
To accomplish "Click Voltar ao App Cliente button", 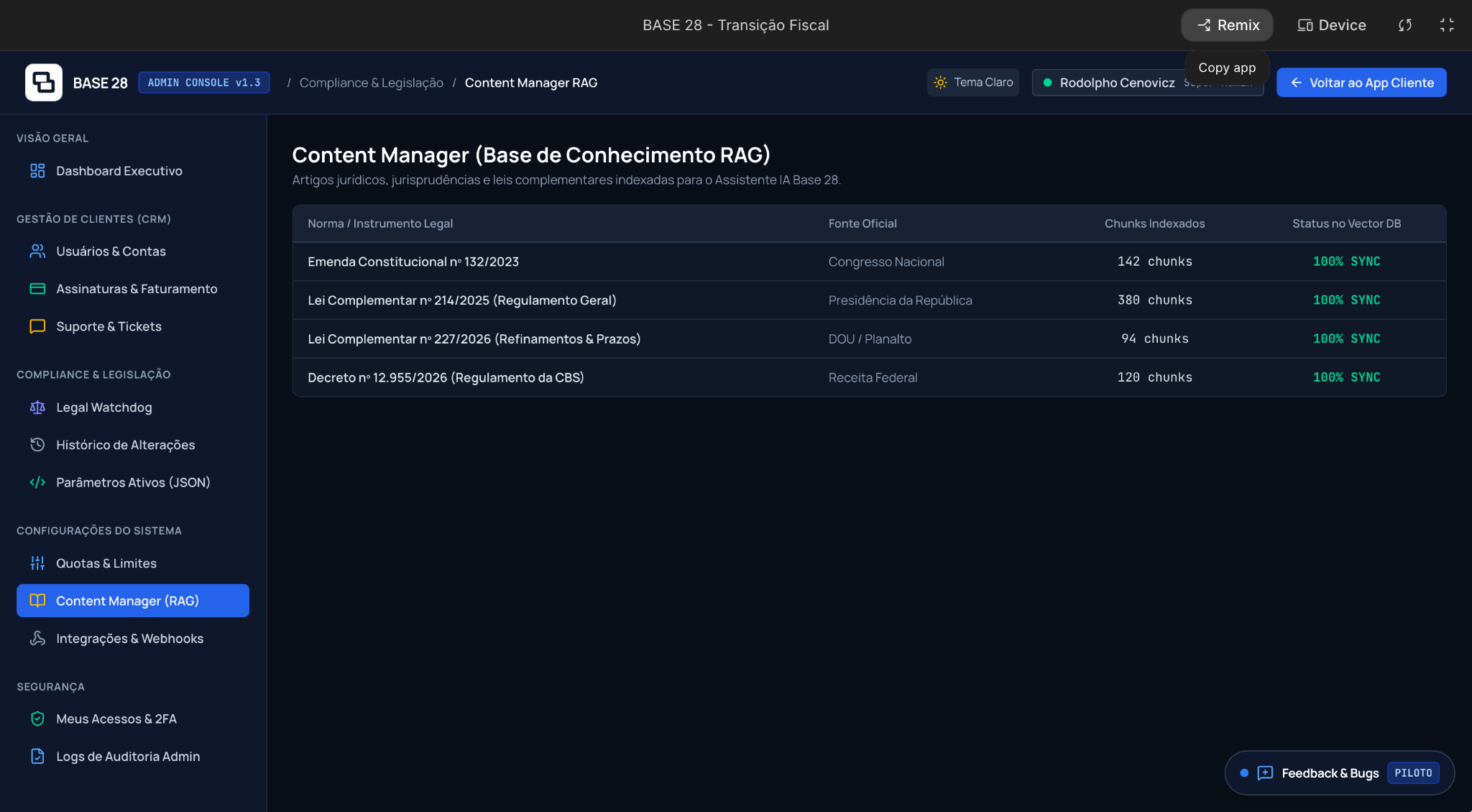I will [x=1361, y=83].
